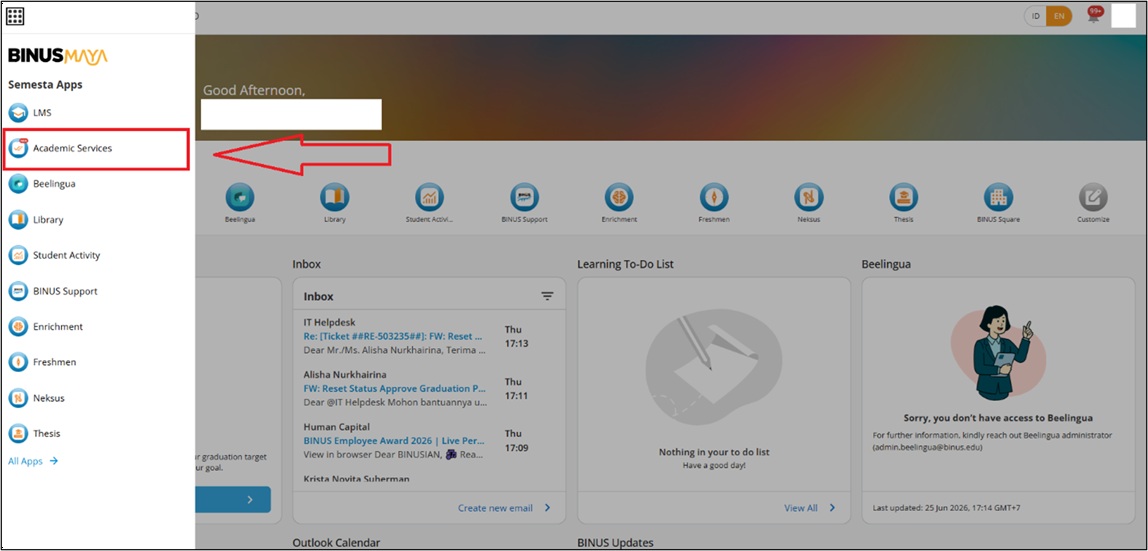Select the Library label in sidebar
The width and height of the screenshot is (1148, 551).
point(48,220)
